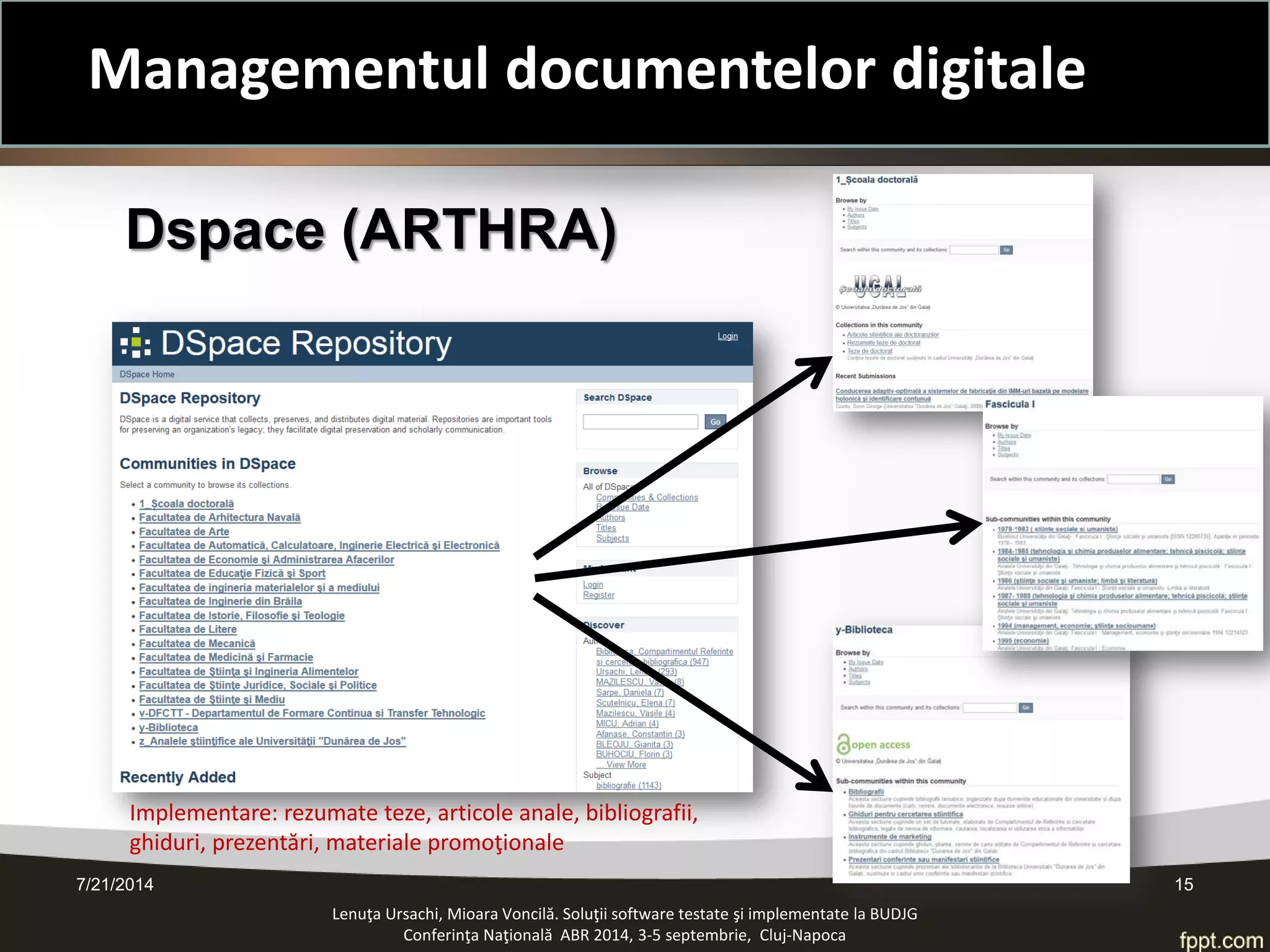This screenshot has width=1270, height=952.
Task: Open Conducerea adaptiv-optimală recent submission
Action: (962, 395)
